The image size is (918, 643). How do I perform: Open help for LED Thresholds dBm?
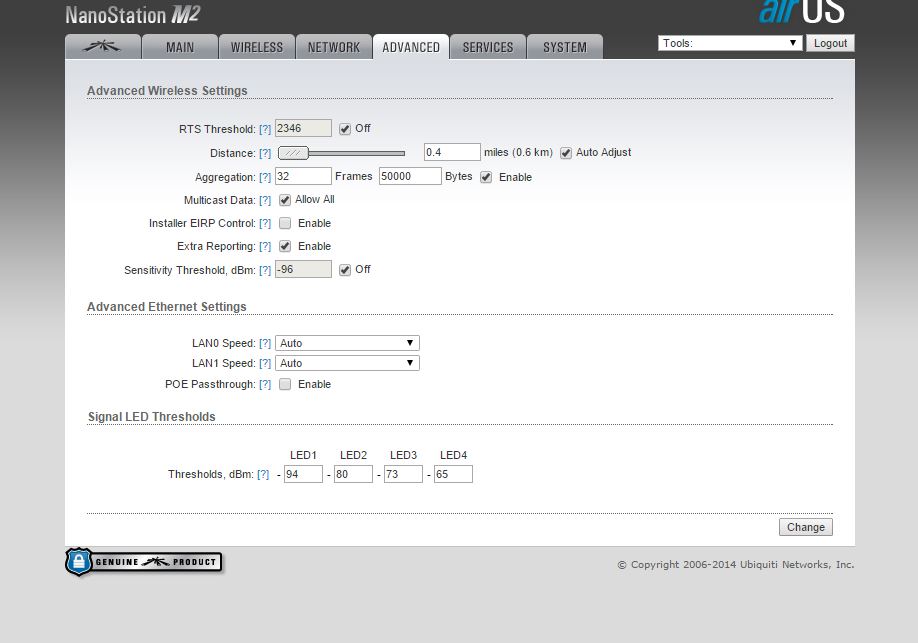[263, 474]
